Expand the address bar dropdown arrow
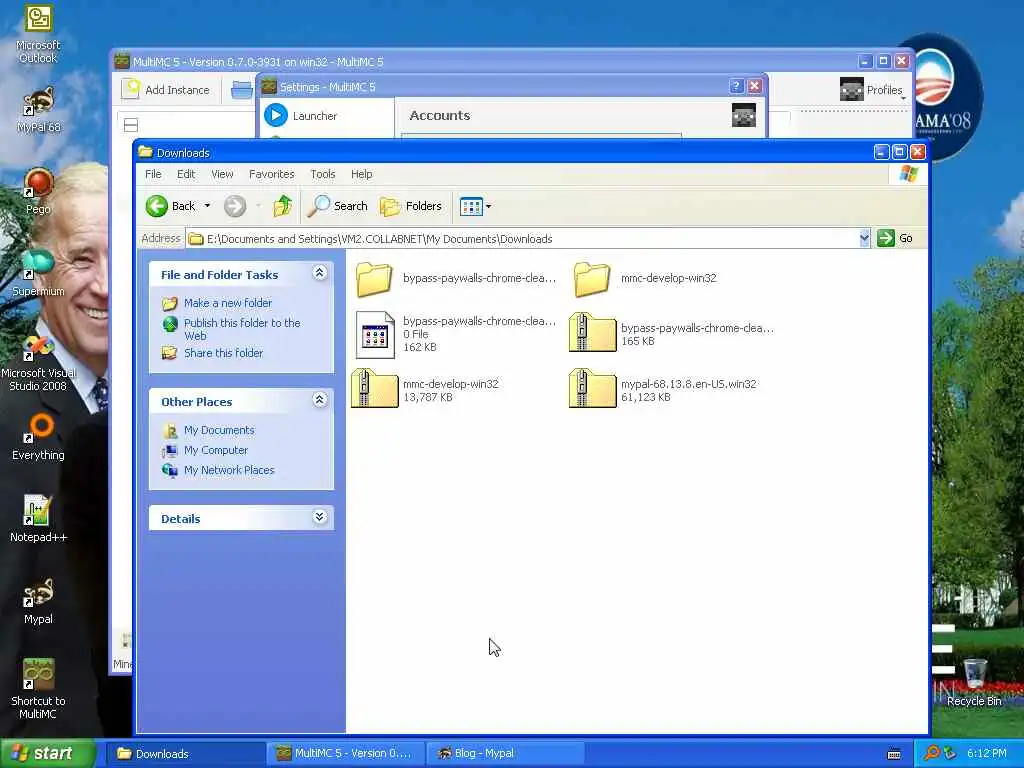 click(865, 238)
